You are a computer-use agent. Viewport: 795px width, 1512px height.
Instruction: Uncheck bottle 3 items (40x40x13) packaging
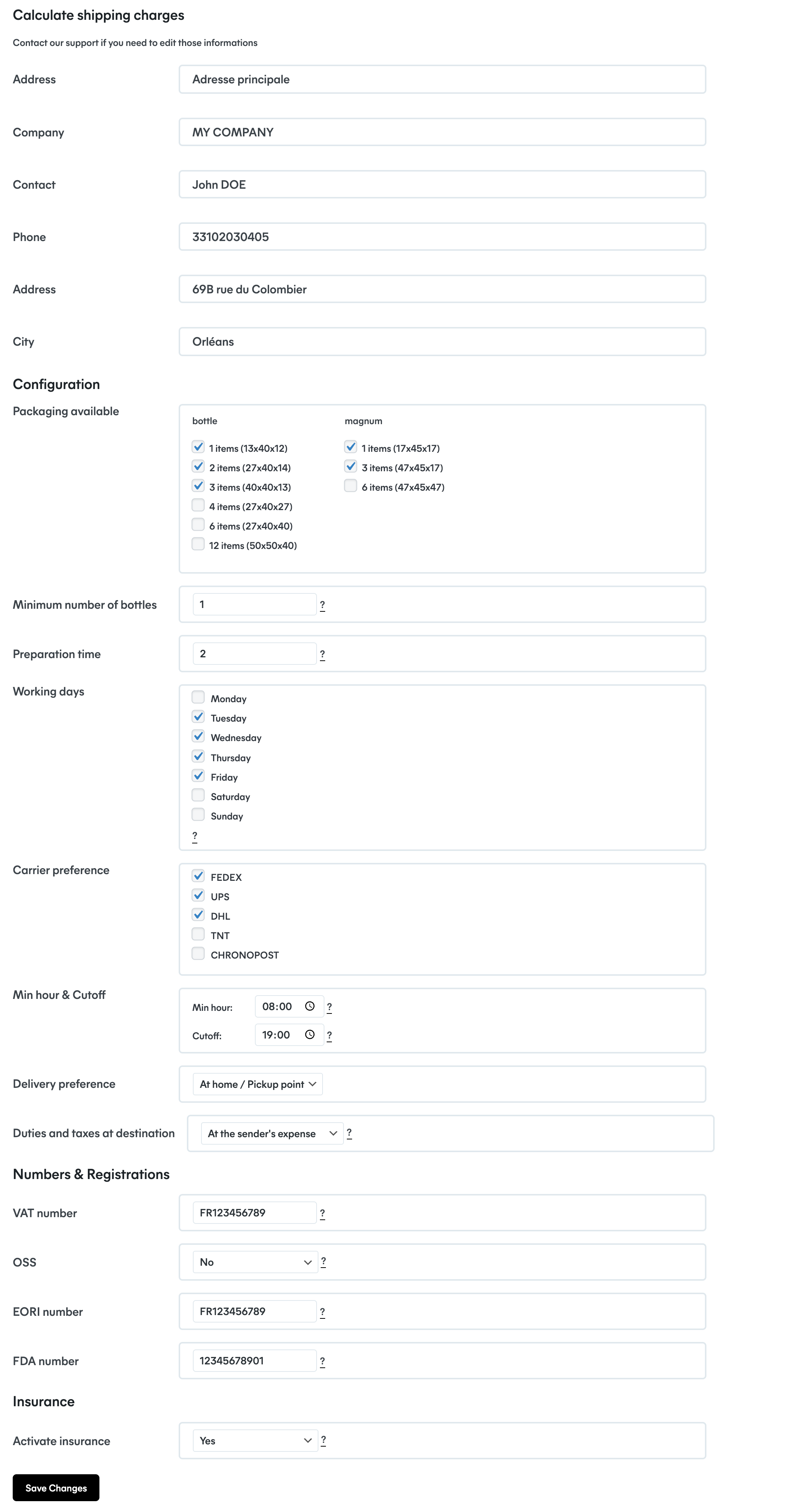198,486
